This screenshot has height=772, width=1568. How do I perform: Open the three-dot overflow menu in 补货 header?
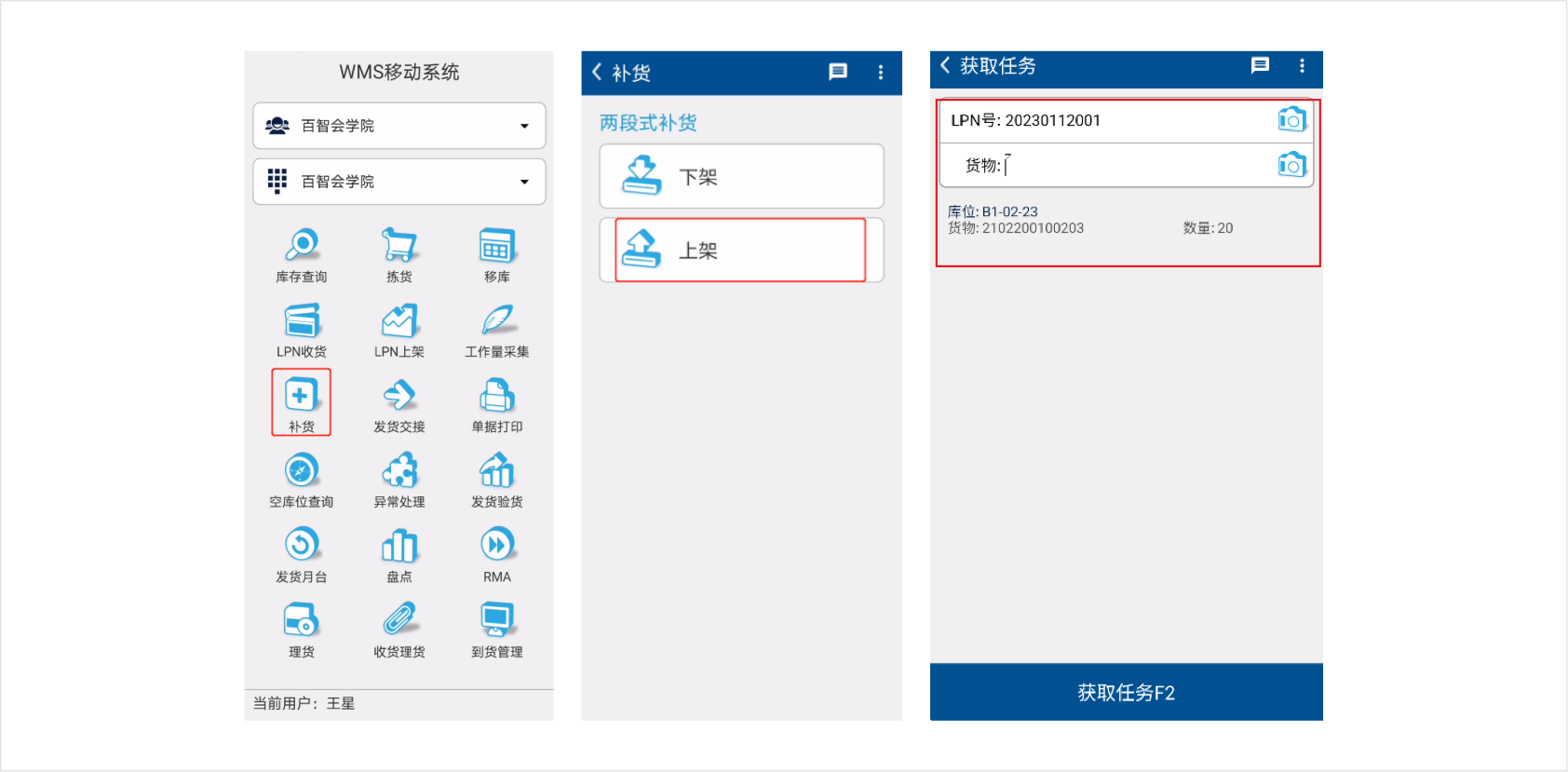(x=880, y=73)
